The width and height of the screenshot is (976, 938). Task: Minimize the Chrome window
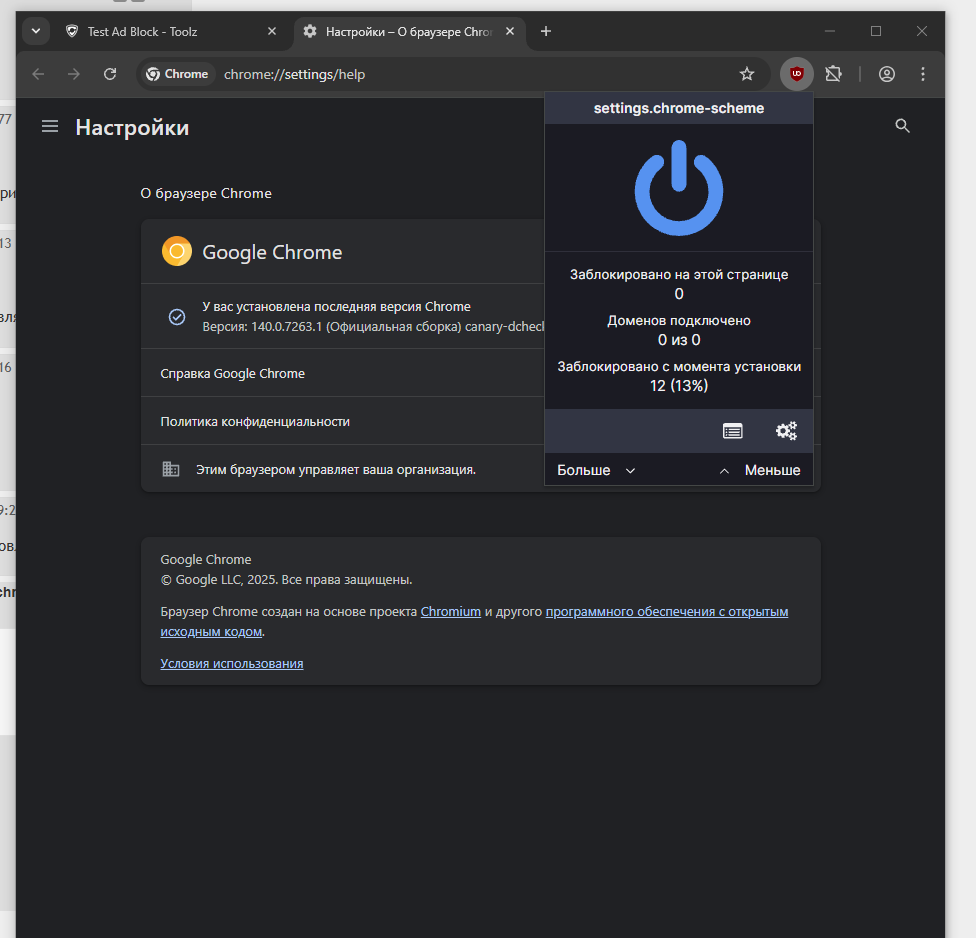[x=830, y=31]
